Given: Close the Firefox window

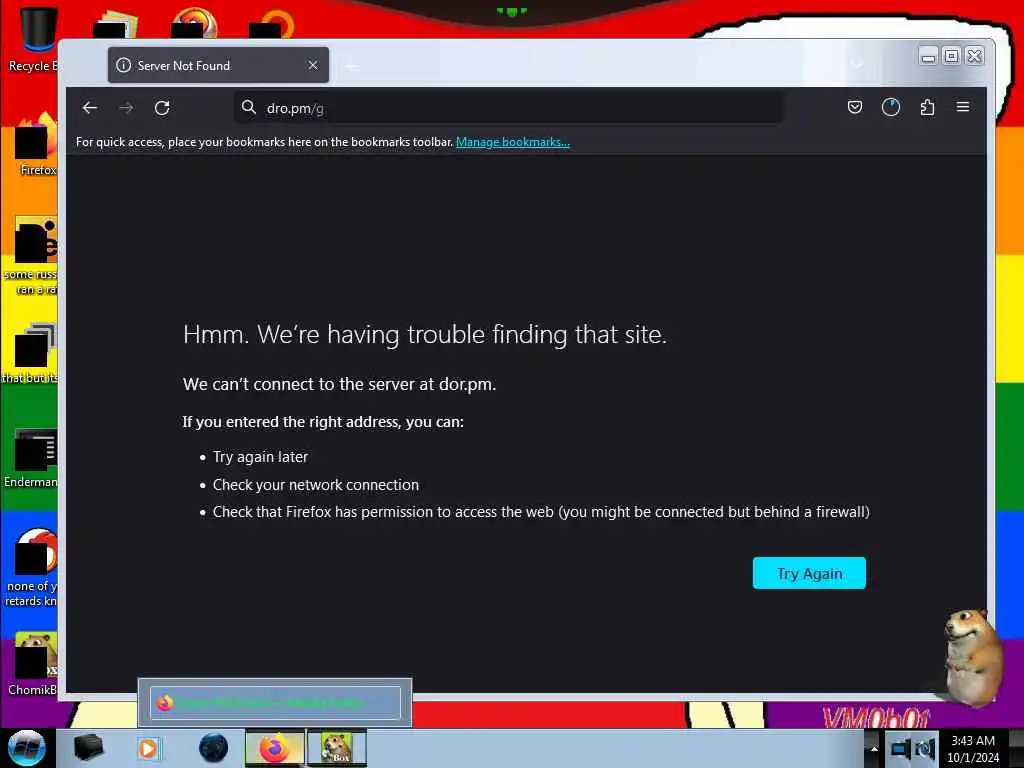Looking at the screenshot, I should 974,56.
